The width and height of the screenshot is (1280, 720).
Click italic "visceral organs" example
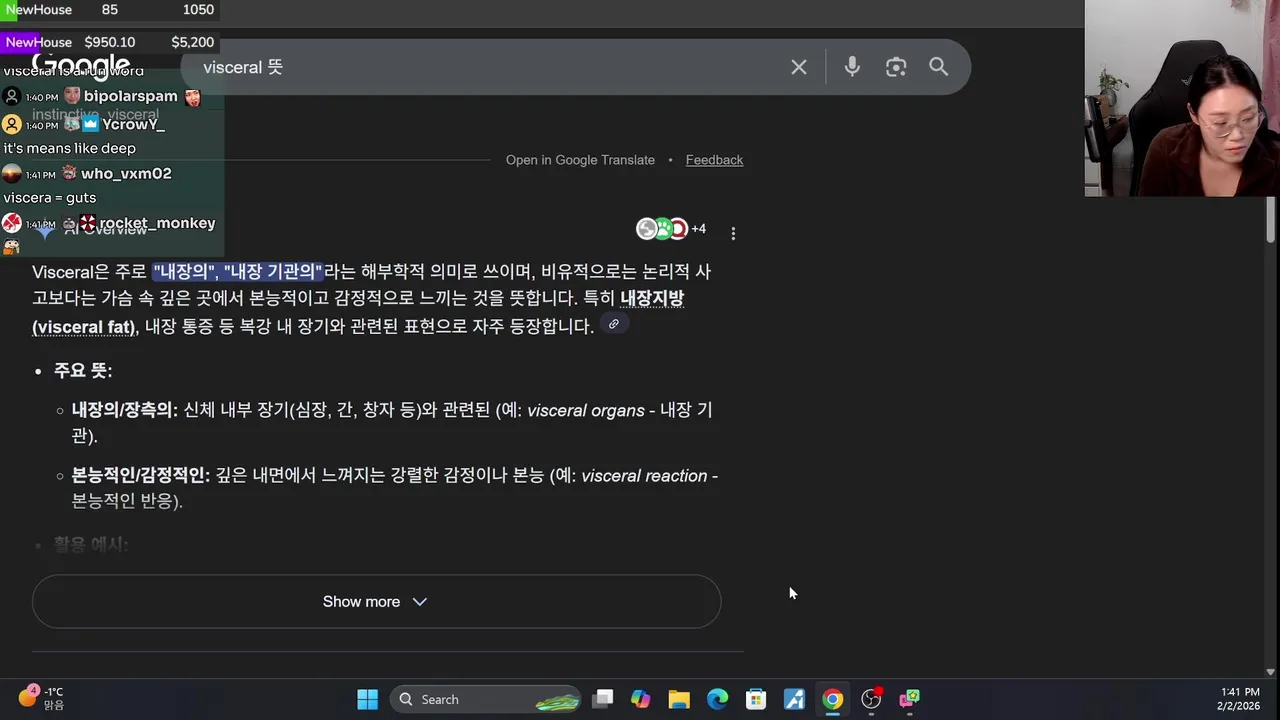586,410
